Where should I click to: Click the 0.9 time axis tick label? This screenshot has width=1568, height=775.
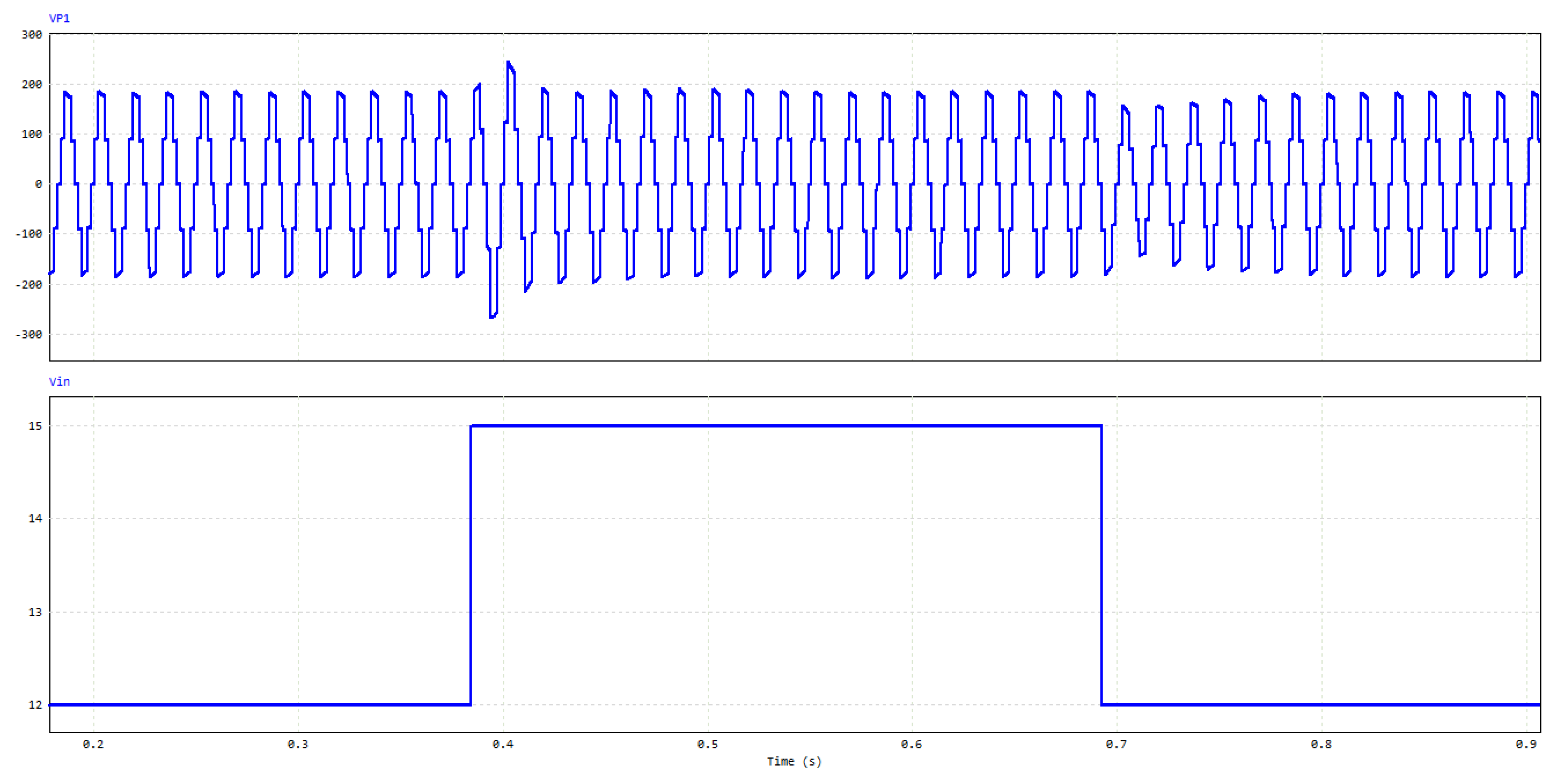pos(1526,744)
